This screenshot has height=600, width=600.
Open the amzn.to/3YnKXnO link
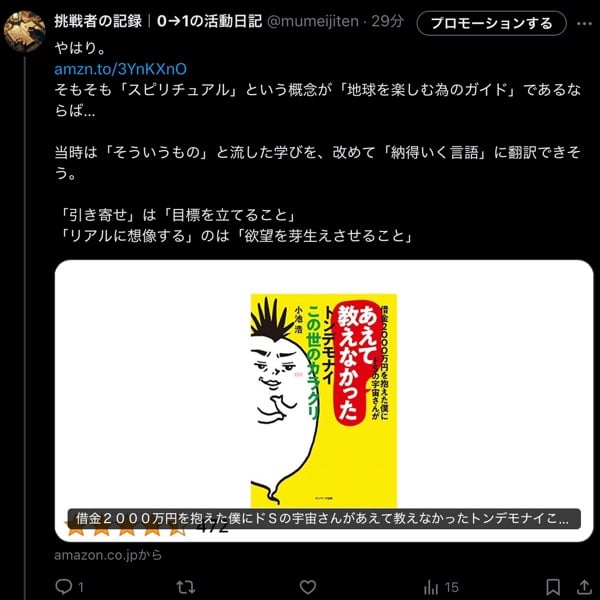pos(121,69)
